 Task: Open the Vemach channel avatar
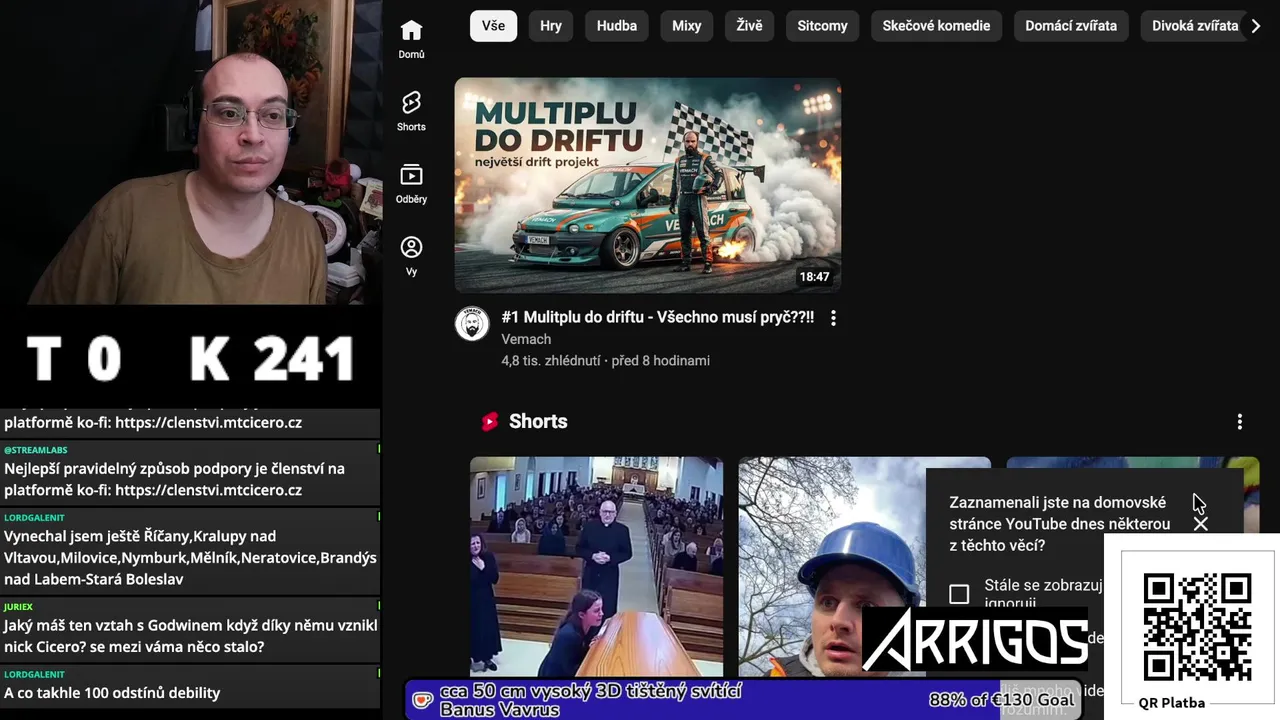coord(472,324)
